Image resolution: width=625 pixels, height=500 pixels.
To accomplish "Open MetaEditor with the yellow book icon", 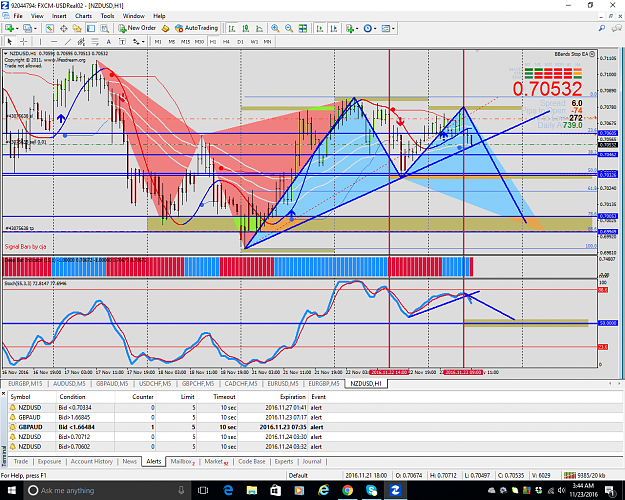I will click(x=165, y=28).
